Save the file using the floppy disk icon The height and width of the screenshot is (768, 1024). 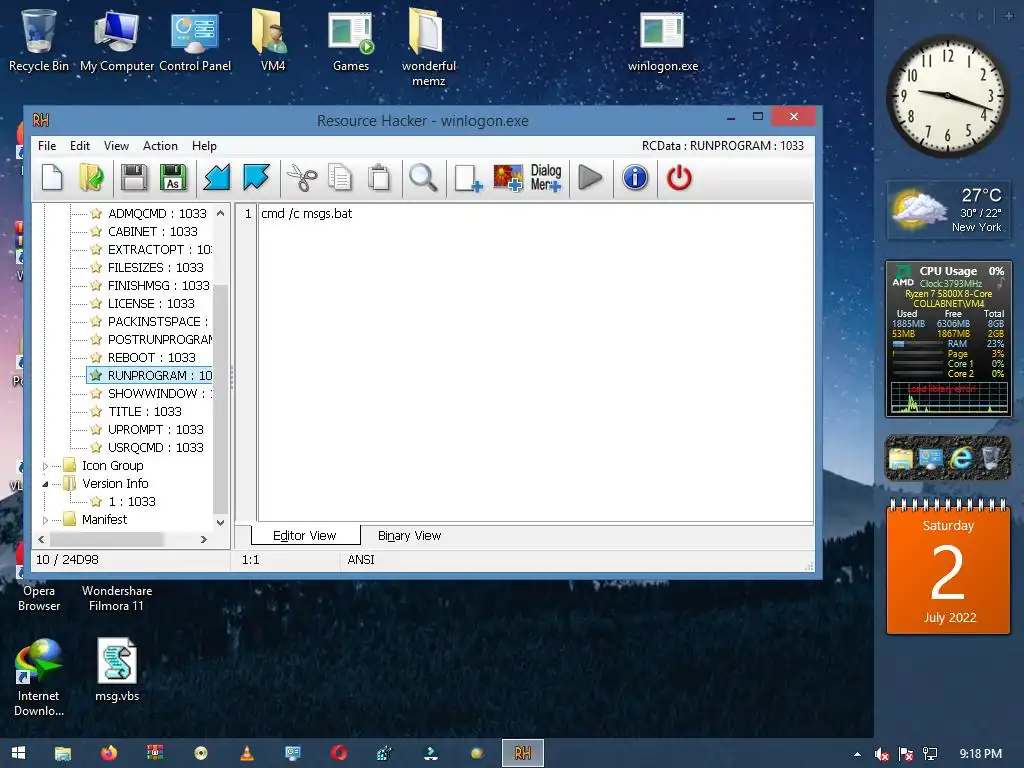click(x=134, y=178)
